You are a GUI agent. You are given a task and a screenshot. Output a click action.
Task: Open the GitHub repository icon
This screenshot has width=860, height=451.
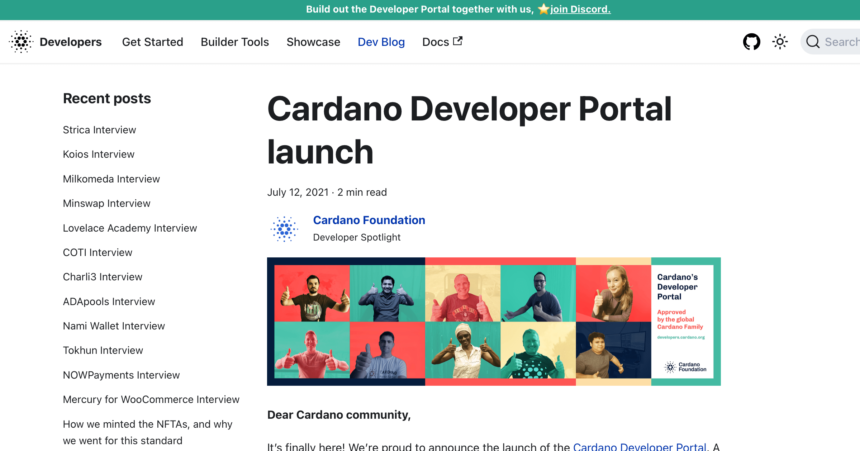tap(751, 42)
